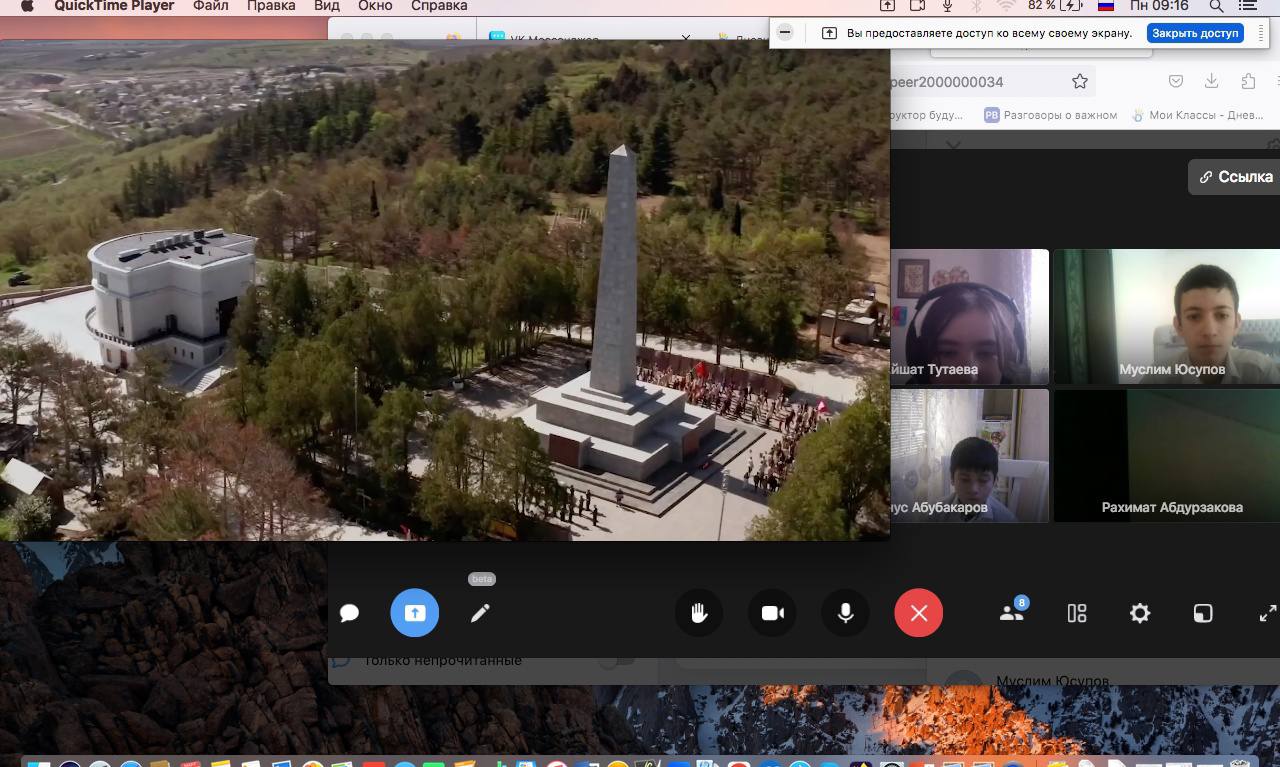
Task: Stop screen sharing with blue share button
Action: [x=414, y=613]
